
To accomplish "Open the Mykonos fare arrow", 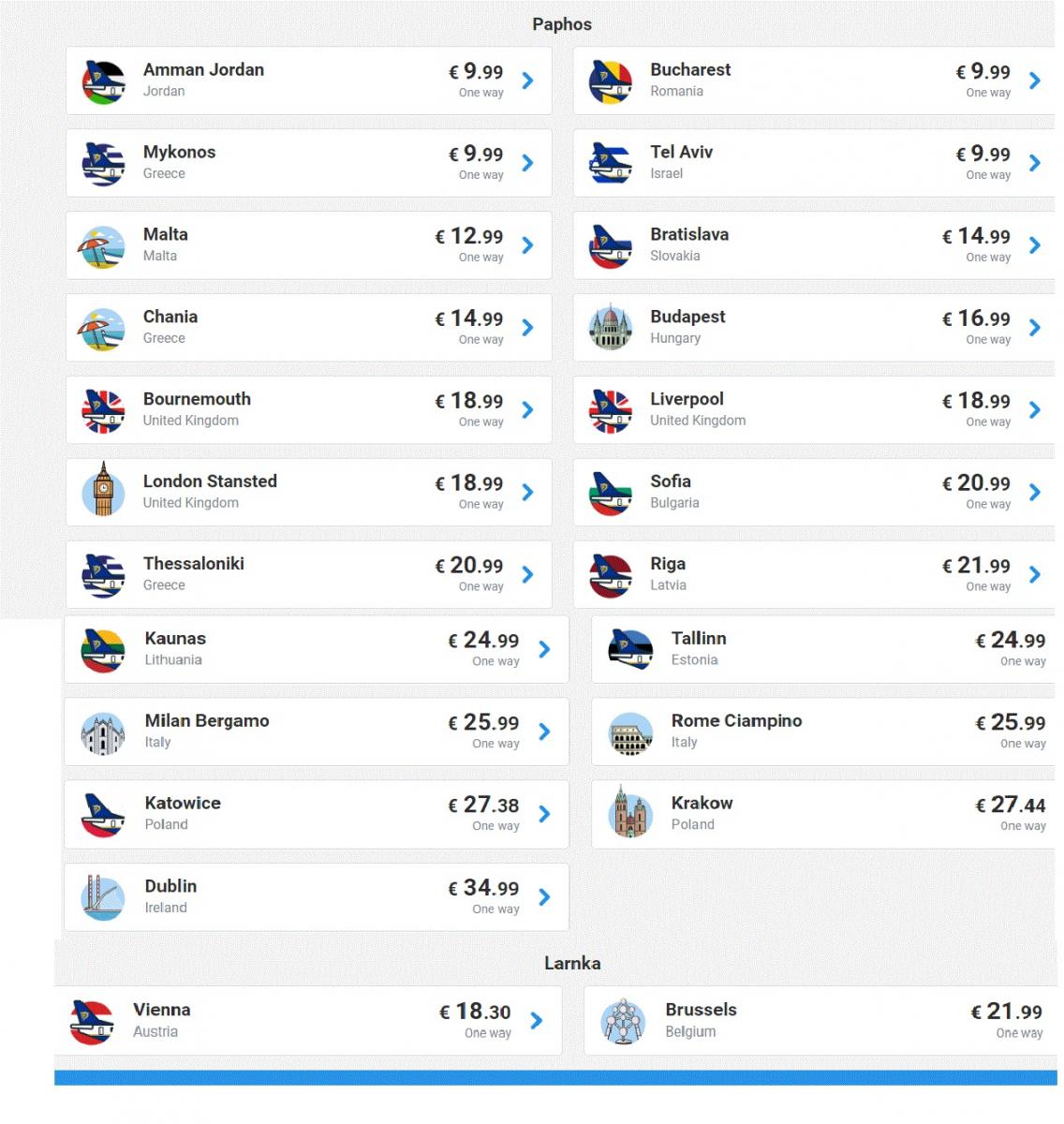I will click(x=527, y=163).
